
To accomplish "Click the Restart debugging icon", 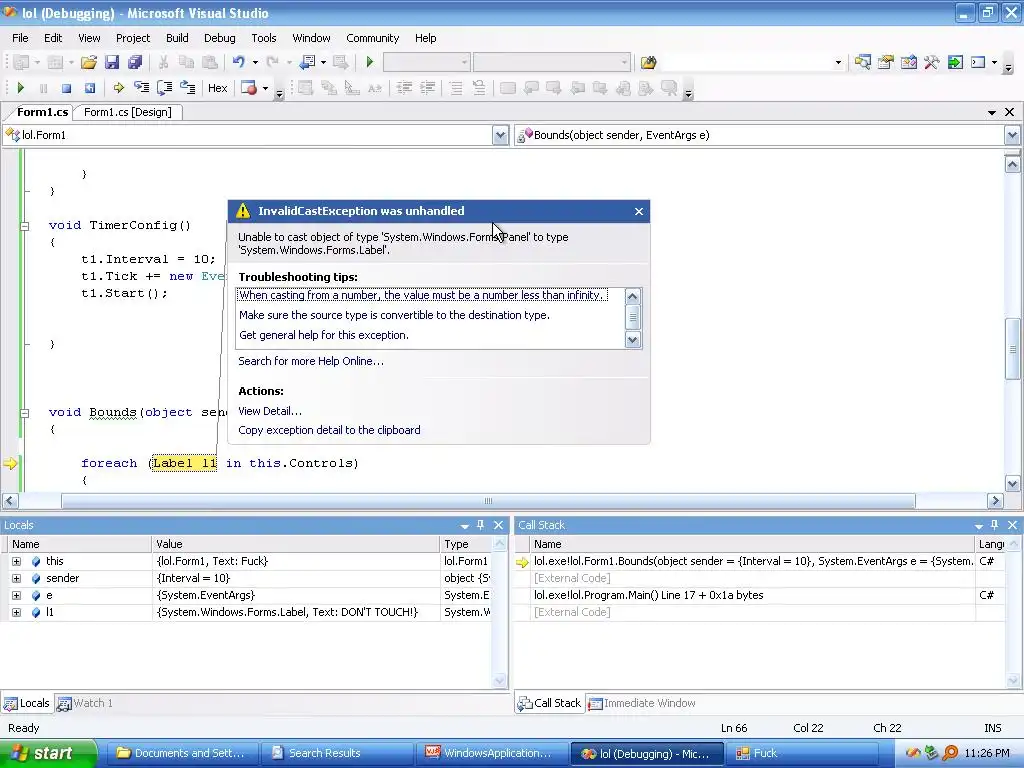I will point(89,88).
